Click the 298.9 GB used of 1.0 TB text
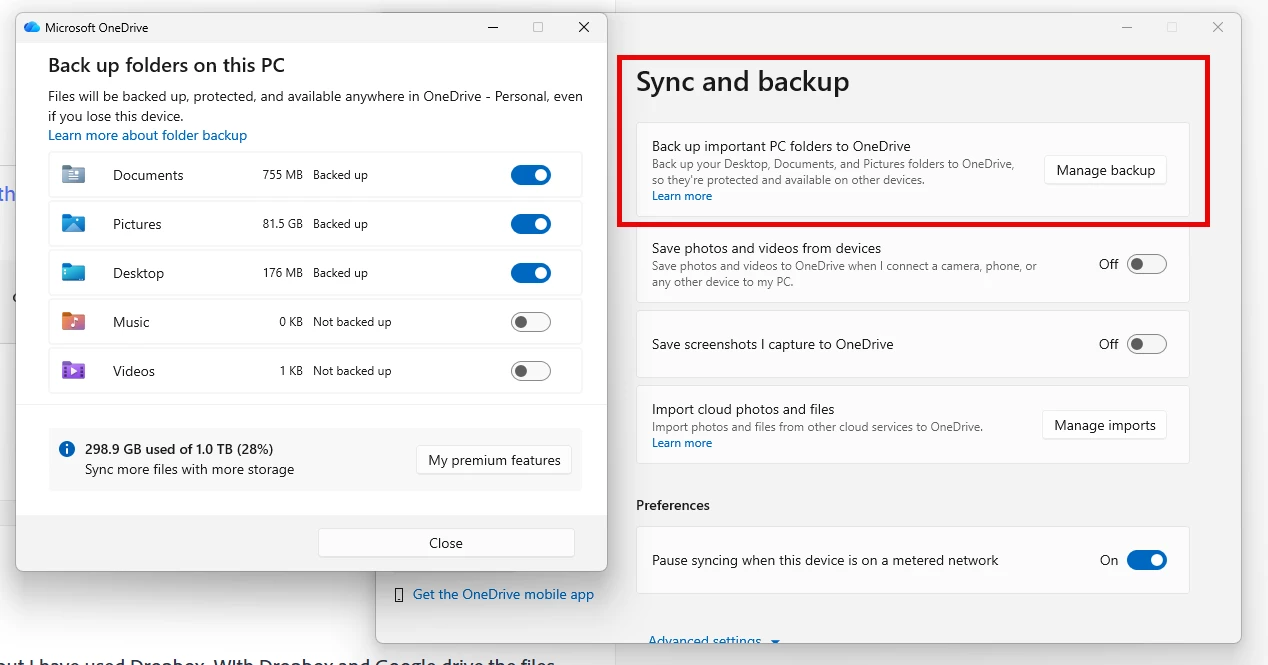 (x=179, y=449)
